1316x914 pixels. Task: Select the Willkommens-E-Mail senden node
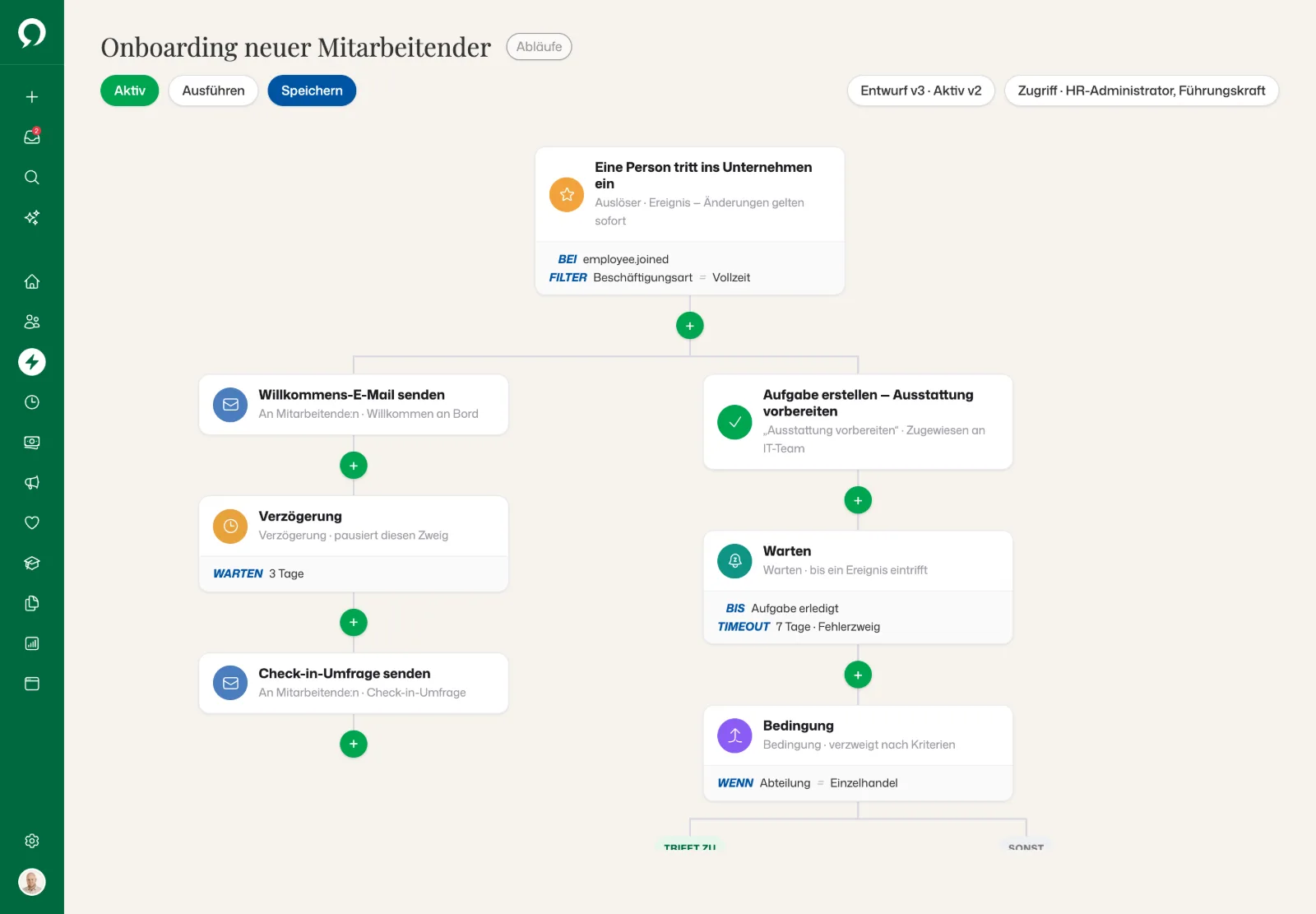tap(354, 405)
